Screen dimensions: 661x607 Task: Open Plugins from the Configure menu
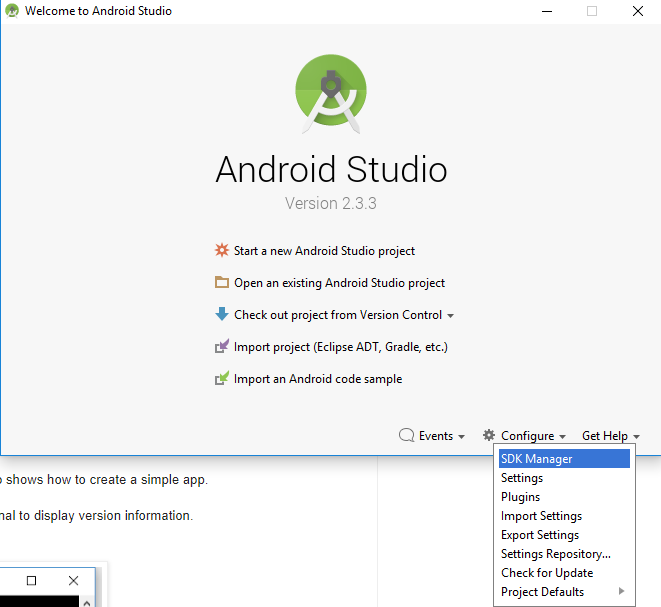click(564, 497)
